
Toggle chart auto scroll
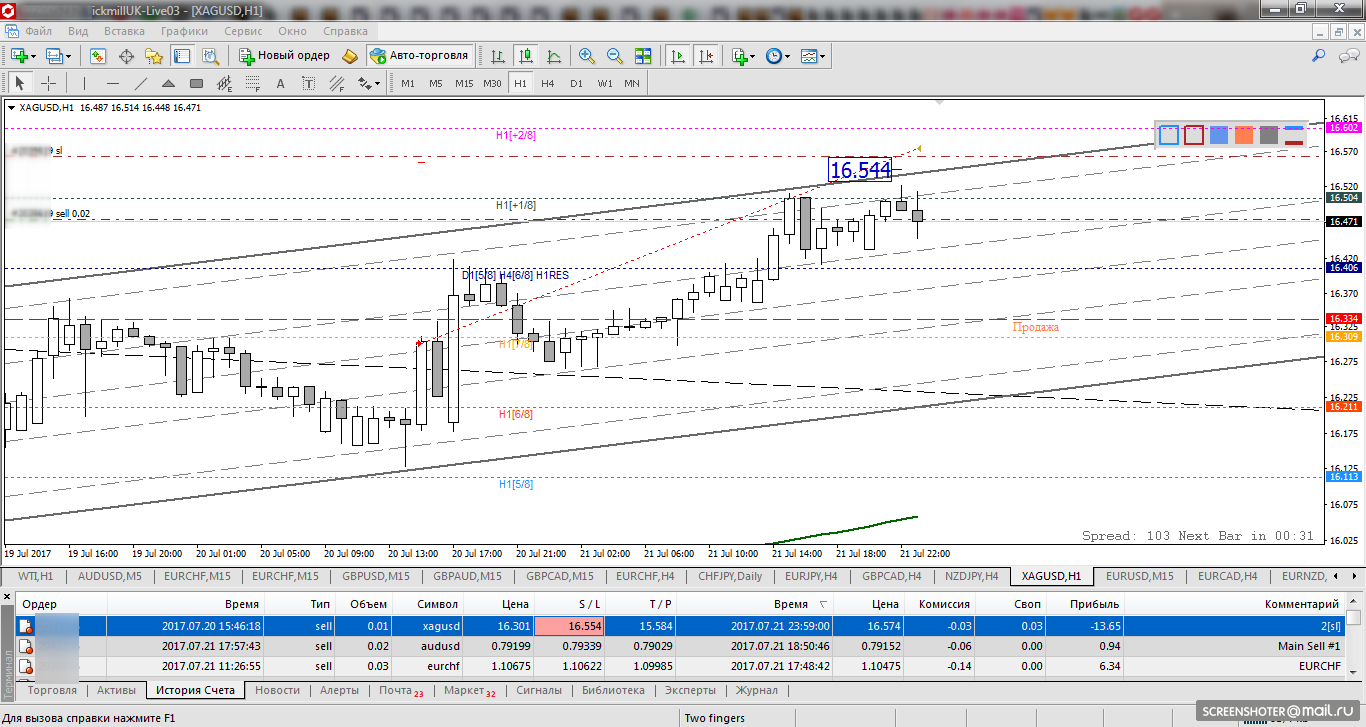tap(679, 56)
